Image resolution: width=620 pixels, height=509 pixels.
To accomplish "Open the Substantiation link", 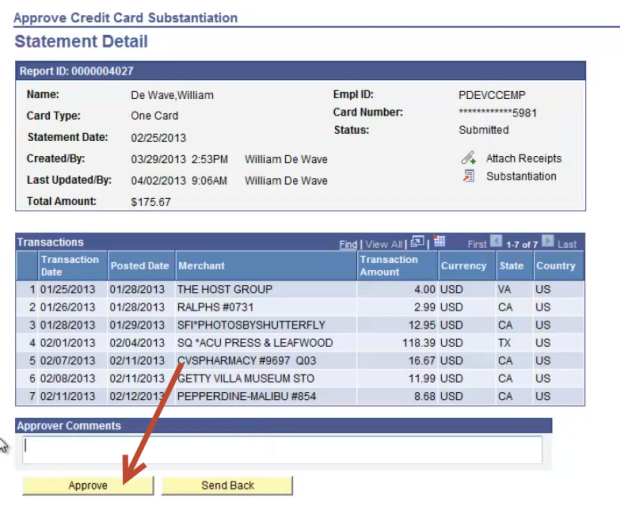I will click(x=521, y=177).
